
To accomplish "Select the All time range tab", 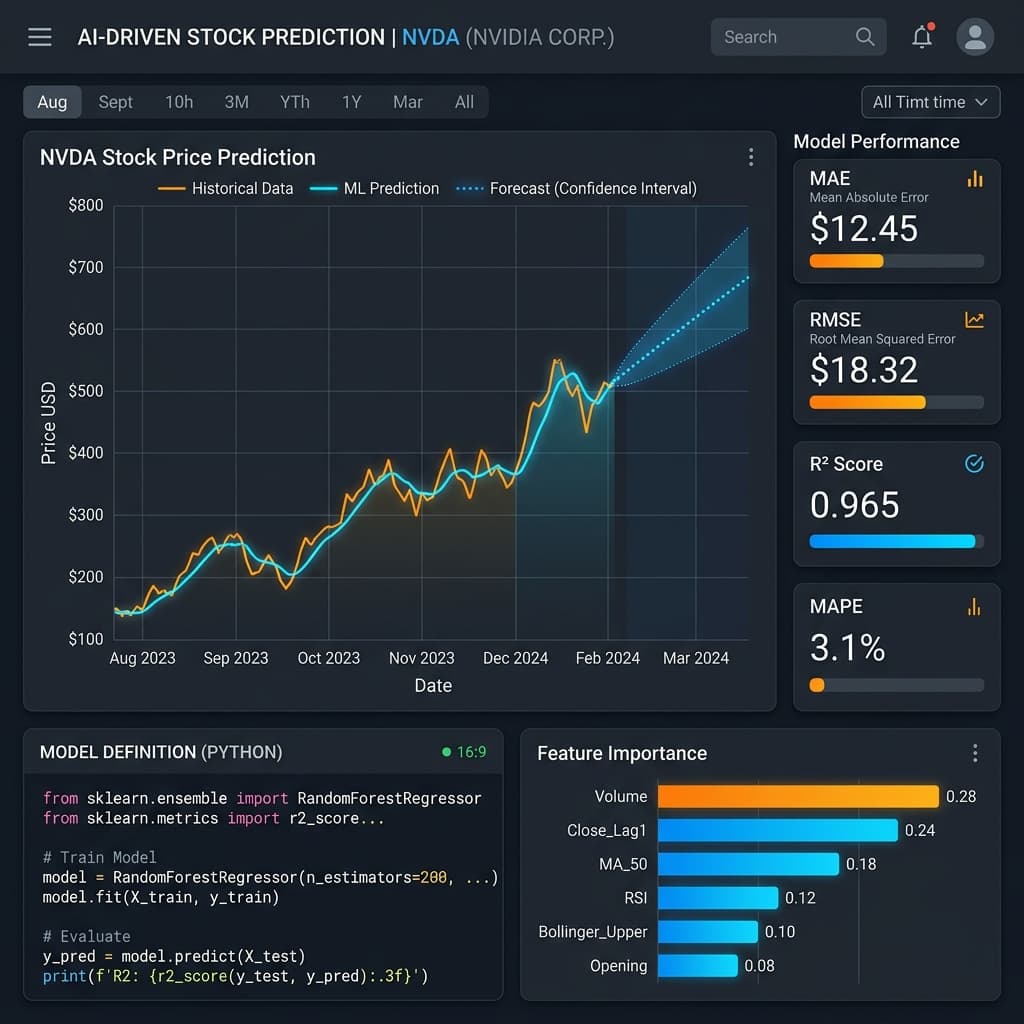I will point(464,102).
